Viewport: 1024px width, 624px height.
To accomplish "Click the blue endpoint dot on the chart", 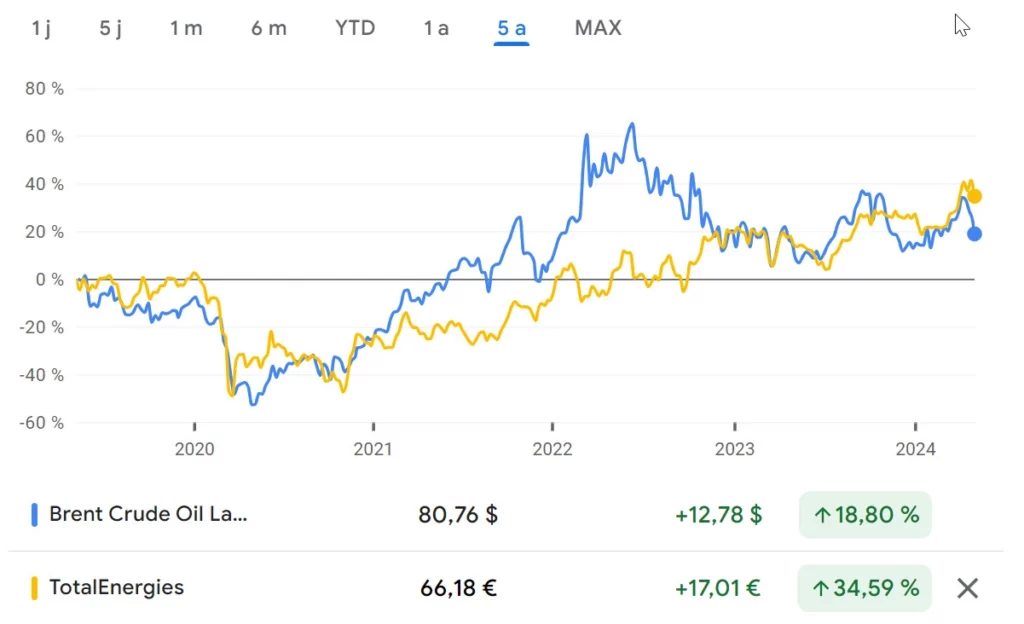I will point(973,233).
